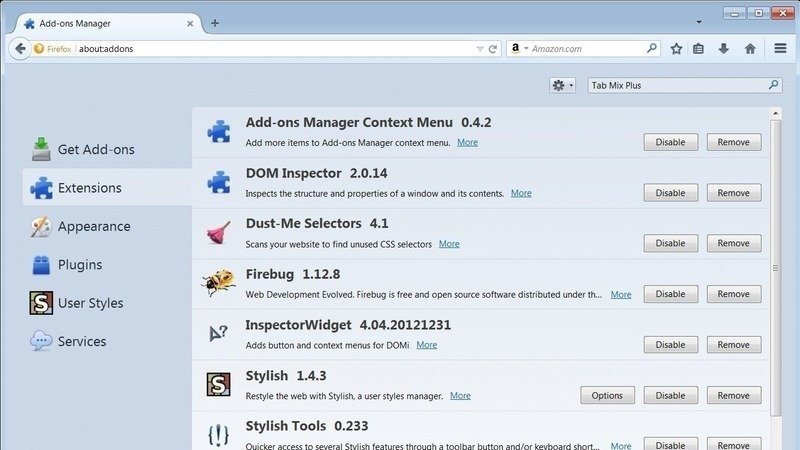800x450 pixels.
Task: Bookmark this page with the star icon
Action: tap(677, 49)
